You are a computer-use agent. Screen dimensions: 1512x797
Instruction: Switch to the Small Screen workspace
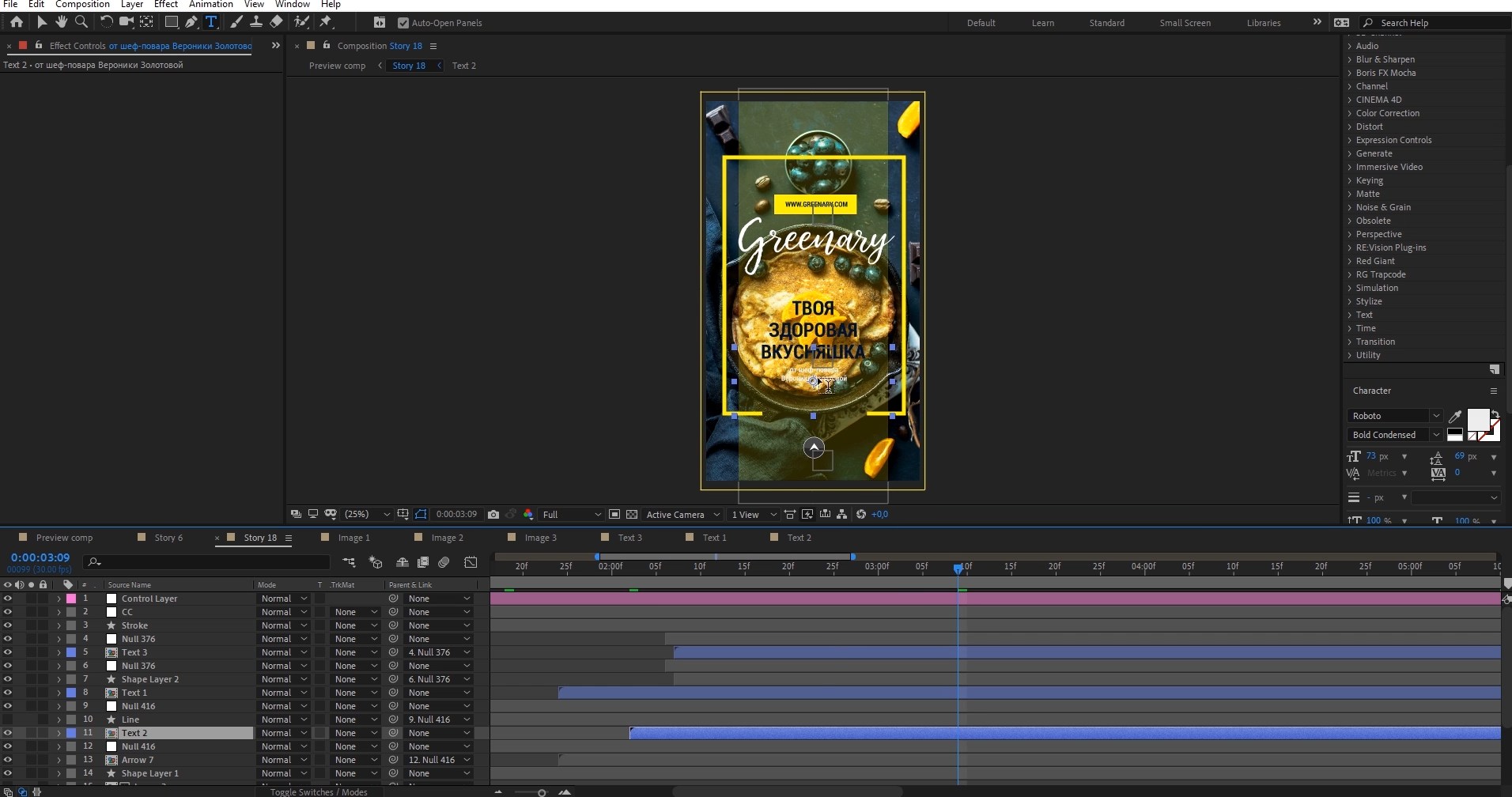coord(1185,23)
